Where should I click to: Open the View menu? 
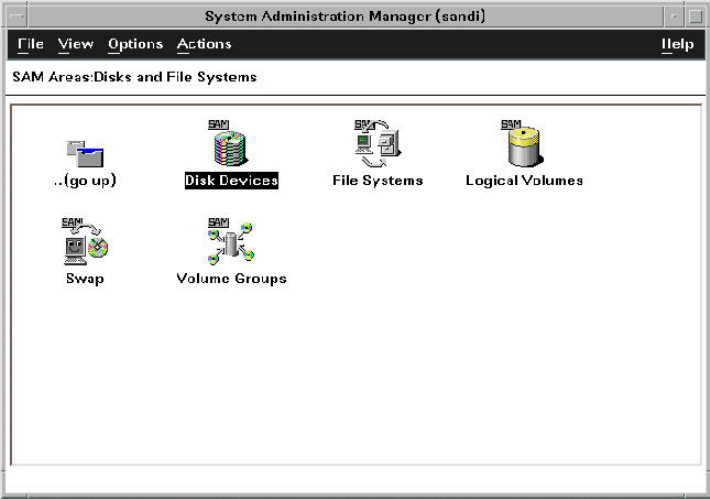coord(76,44)
